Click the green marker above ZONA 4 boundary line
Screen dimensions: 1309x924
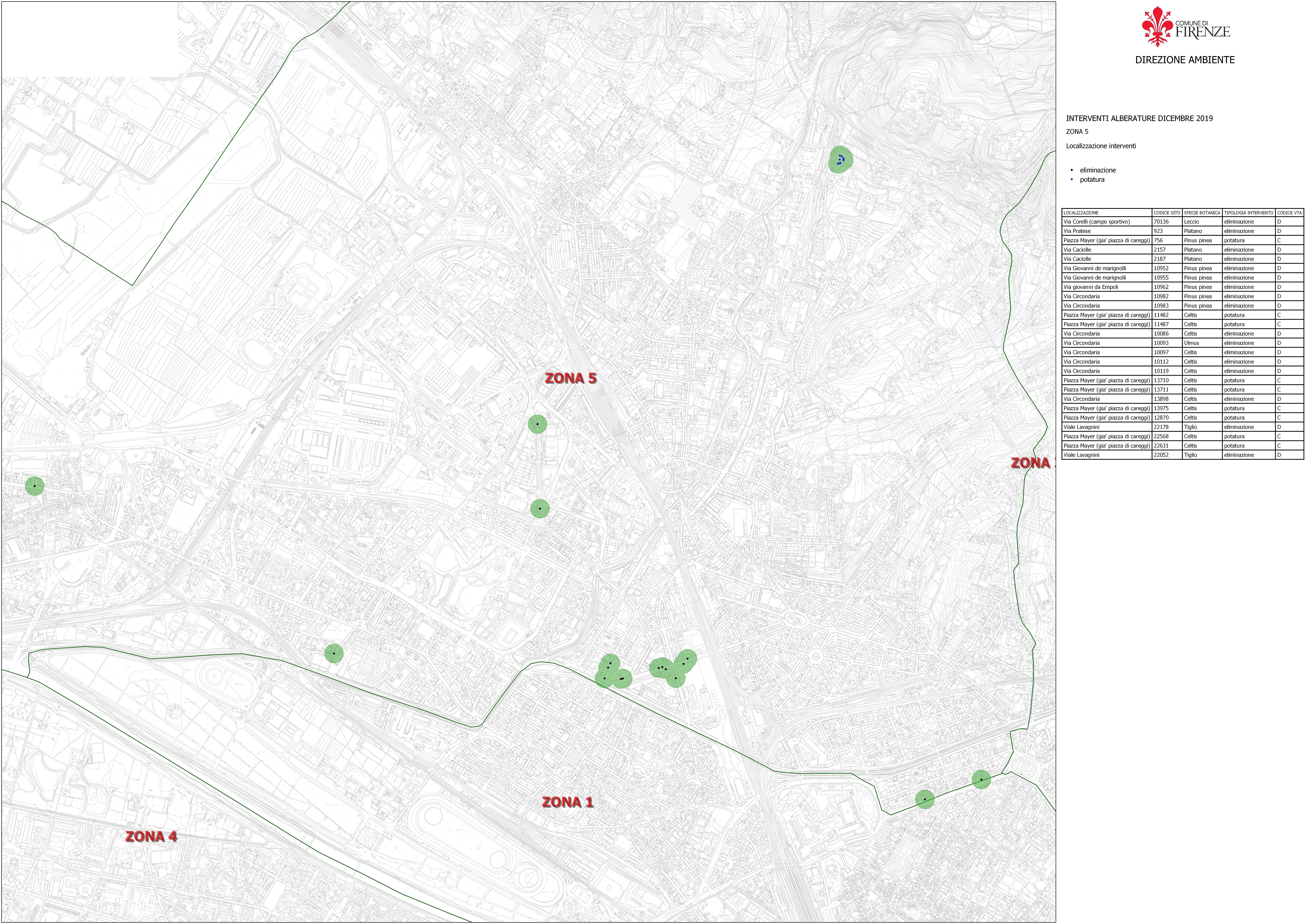click(334, 653)
